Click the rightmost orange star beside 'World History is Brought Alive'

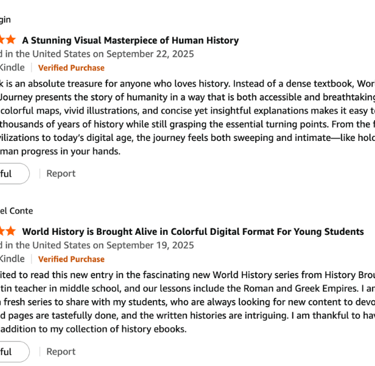tap(11, 231)
